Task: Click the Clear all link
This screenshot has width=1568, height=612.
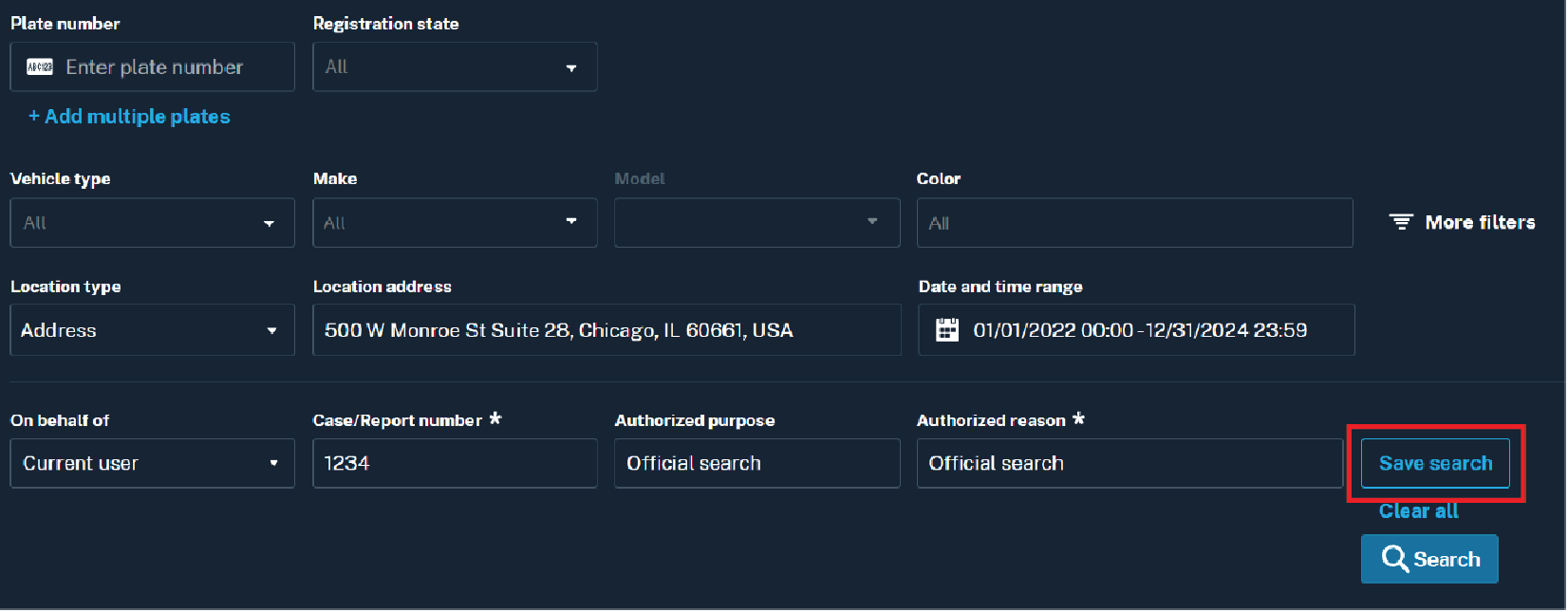Action: (x=1418, y=511)
